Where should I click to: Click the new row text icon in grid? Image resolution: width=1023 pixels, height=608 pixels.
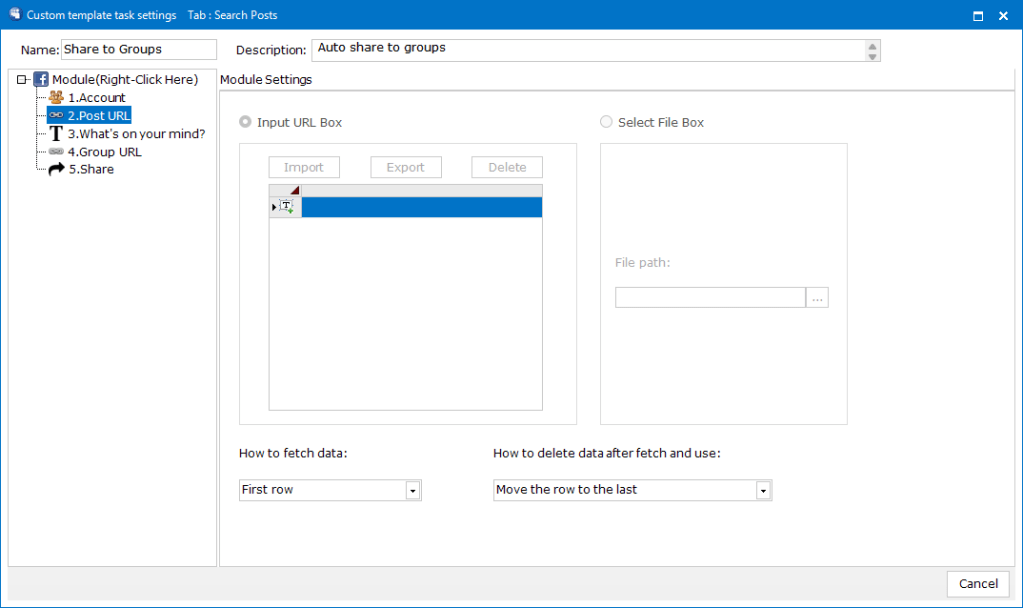pyautogui.click(x=286, y=207)
